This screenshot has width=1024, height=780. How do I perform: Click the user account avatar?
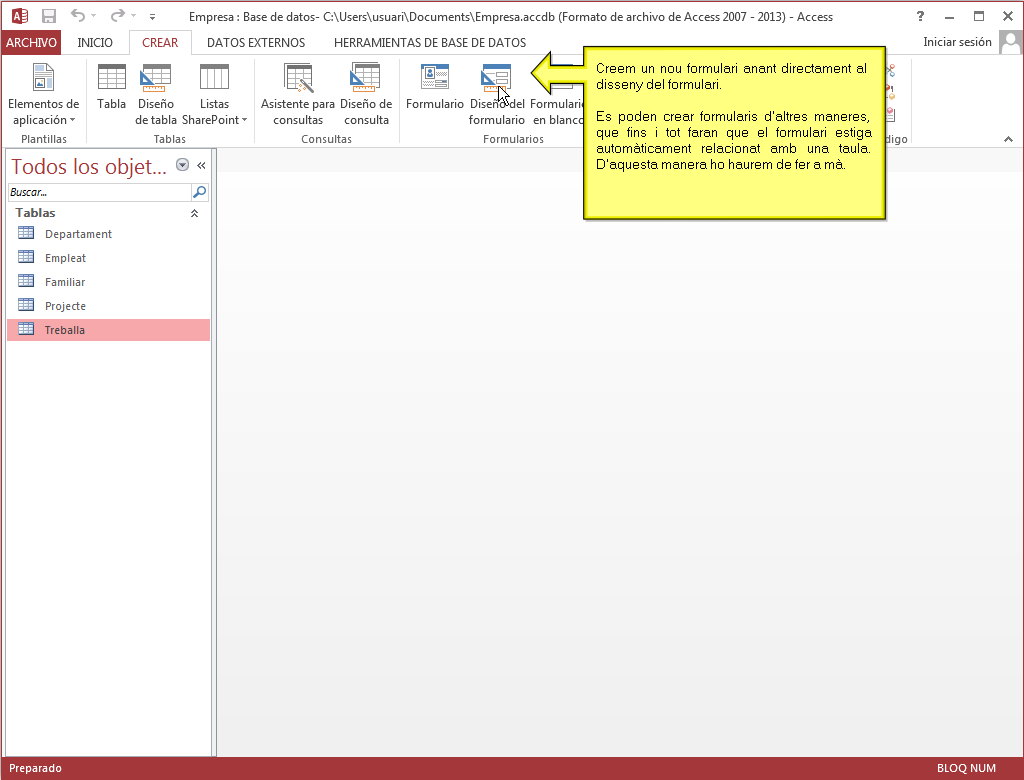1010,43
